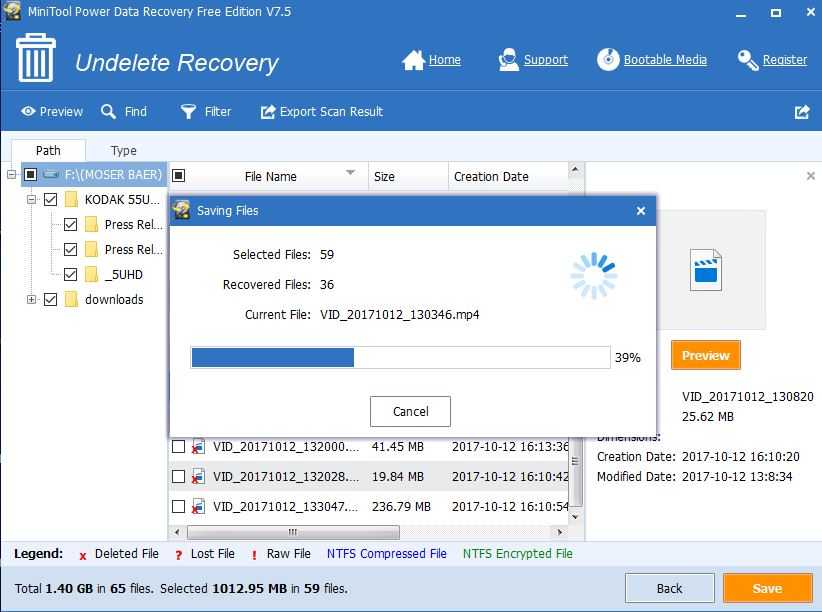Open the File Name column sort arrow
This screenshot has height=612, width=822.
(351, 173)
